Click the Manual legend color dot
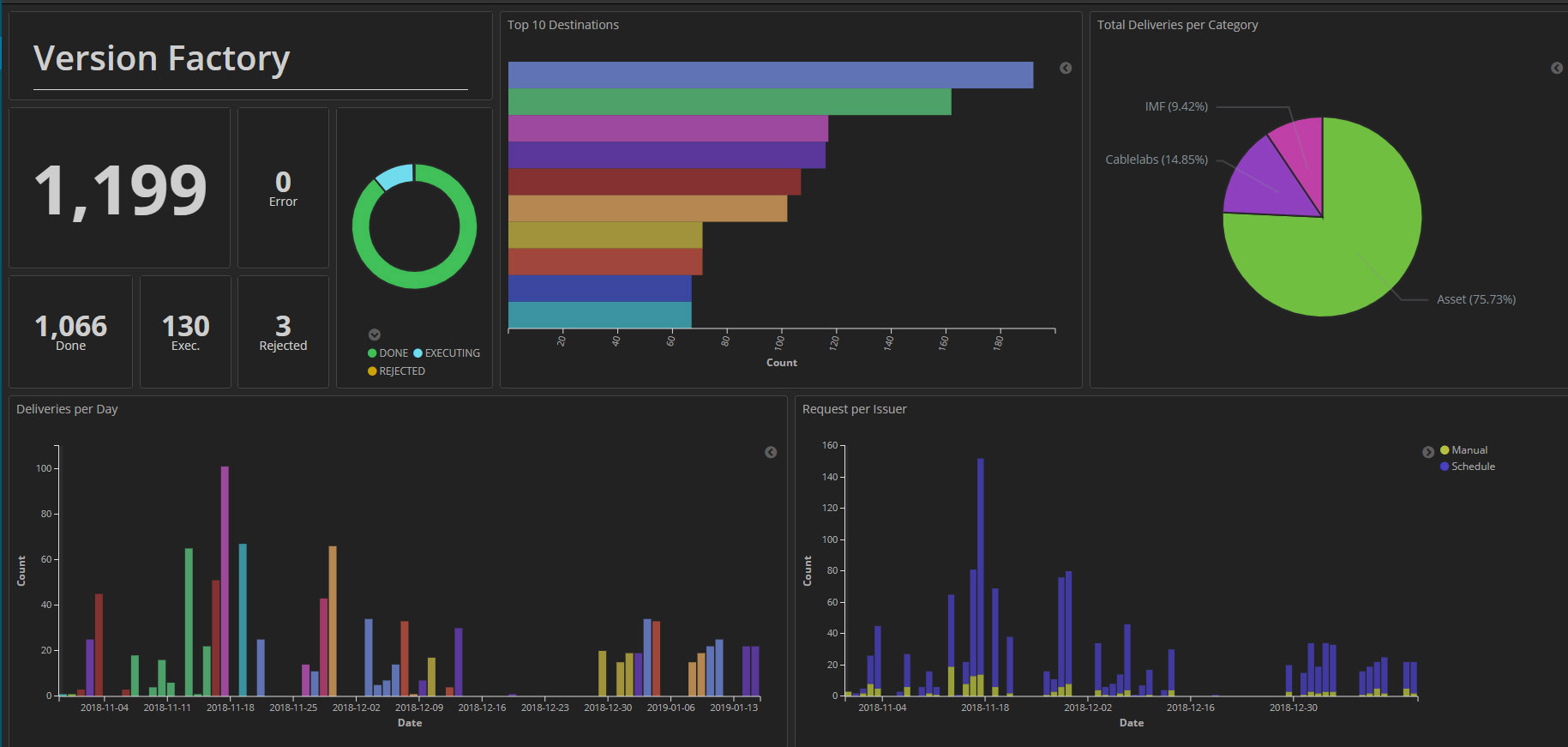Image resolution: width=1568 pixels, height=747 pixels. pyautogui.click(x=1445, y=450)
